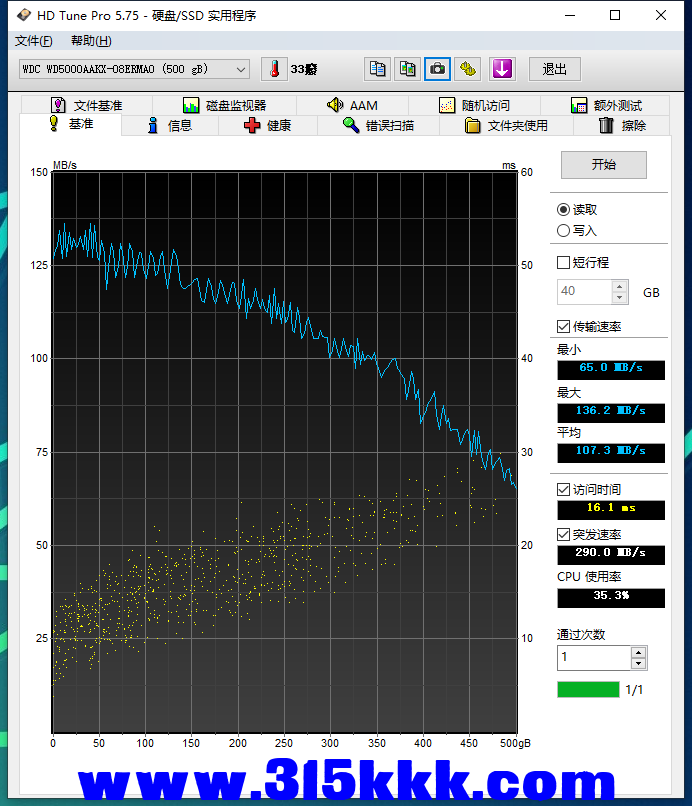Open the 帮助(H) help menu
This screenshot has height=806, width=692.
(91, 41)
